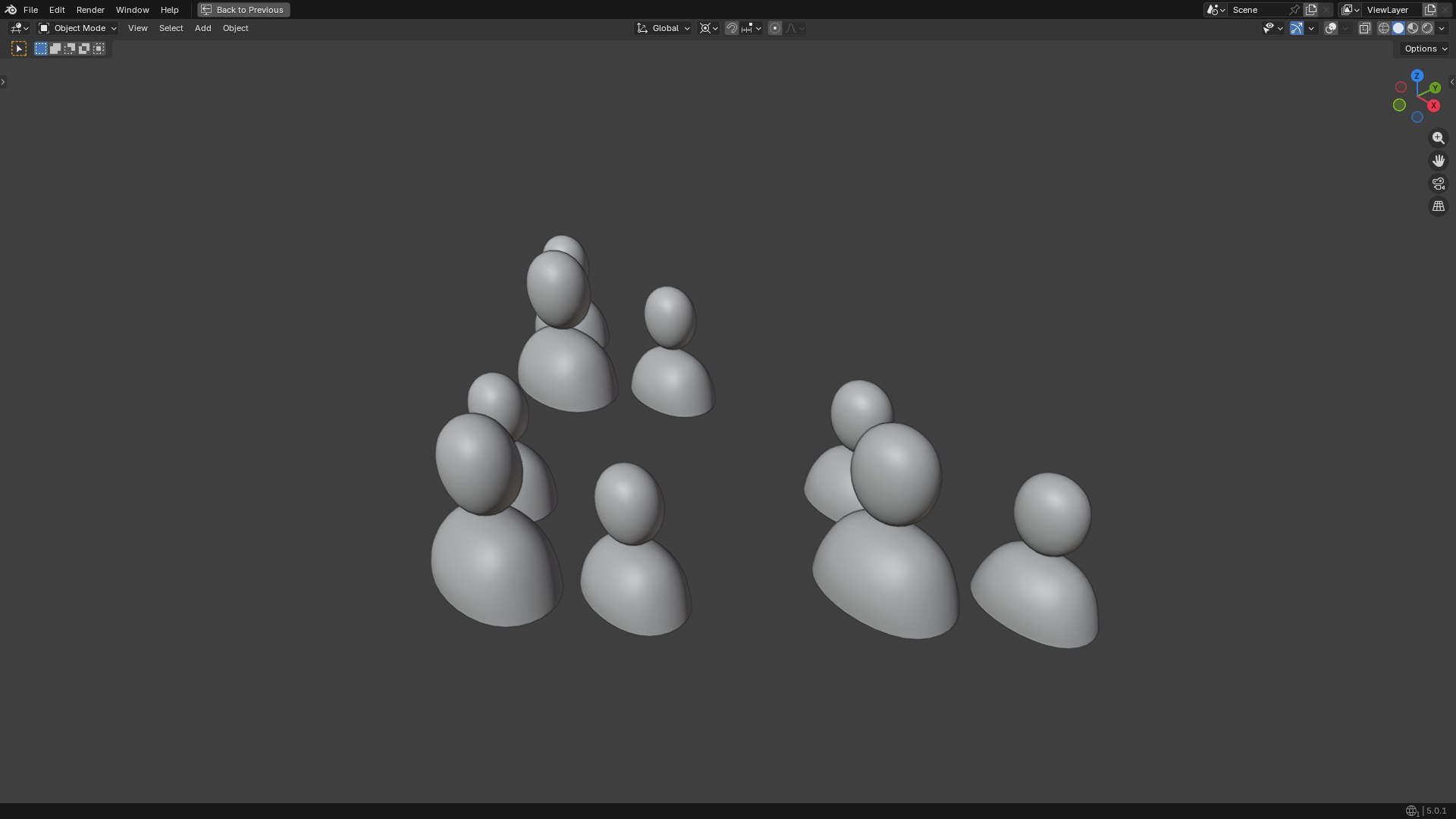Click the red X axis on gizmo
Image resolution: width=1456 pixels, height=819 pixels.
pyautogui.click(x=1434, y=106)
